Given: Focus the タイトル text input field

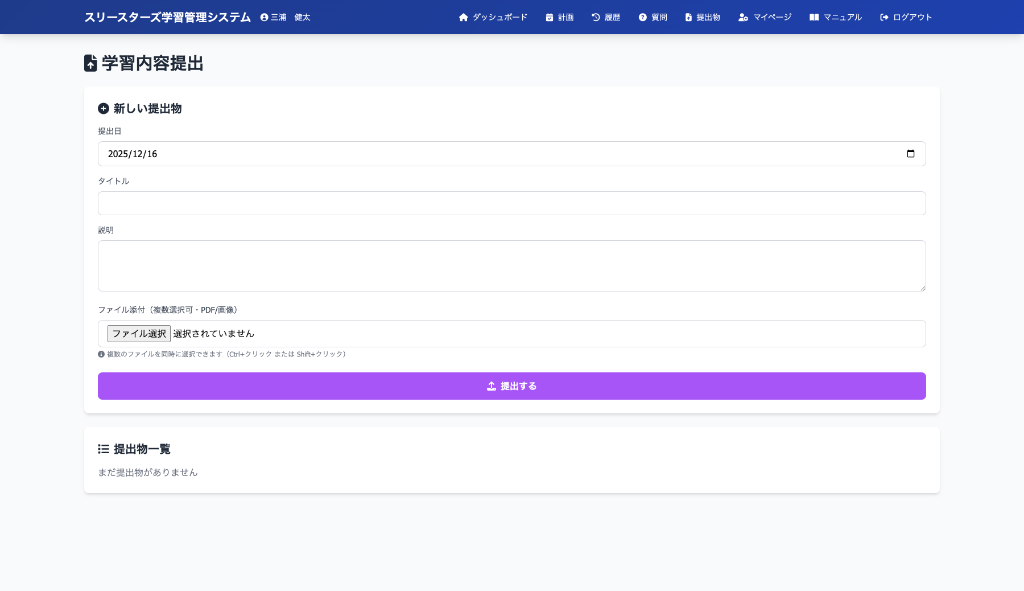Looking at the screenshot, I should click(511, 203).
